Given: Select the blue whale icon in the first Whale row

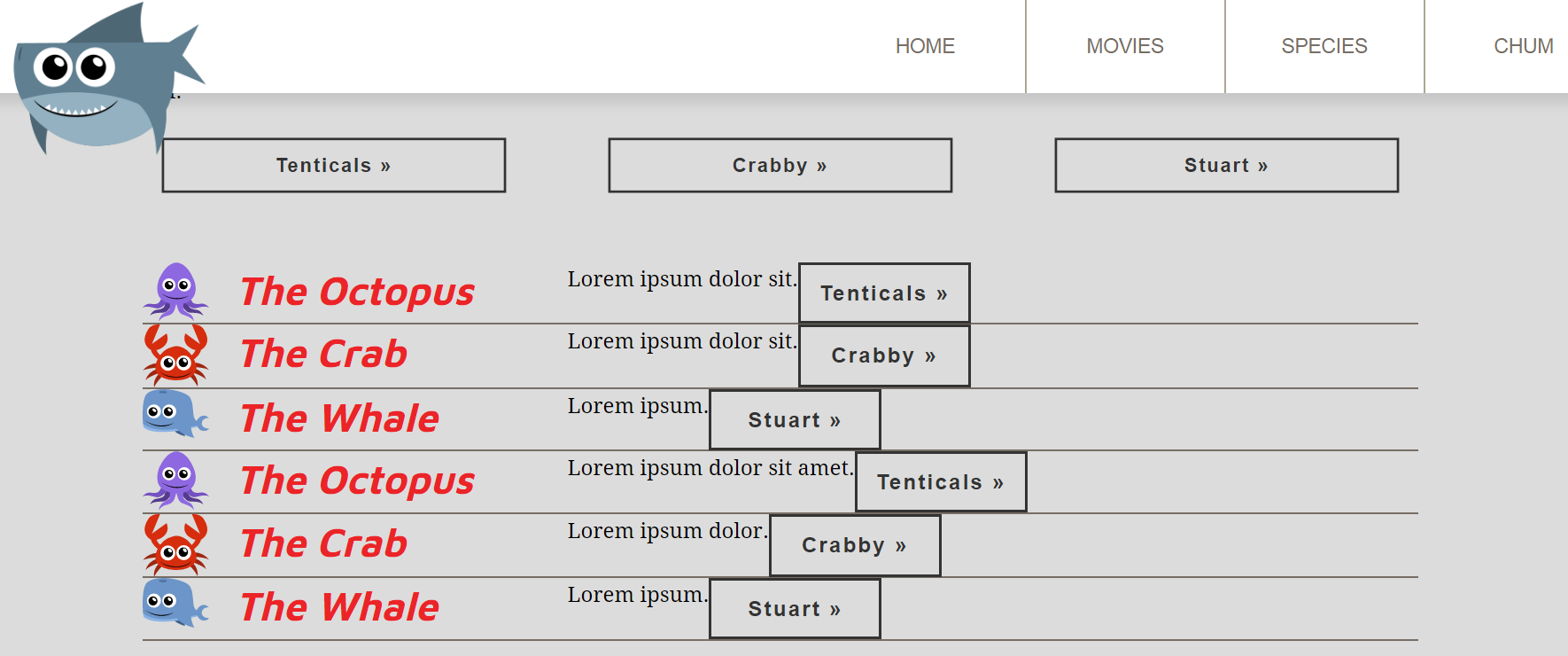Looking at the screenshot, I should click(175, 413).
